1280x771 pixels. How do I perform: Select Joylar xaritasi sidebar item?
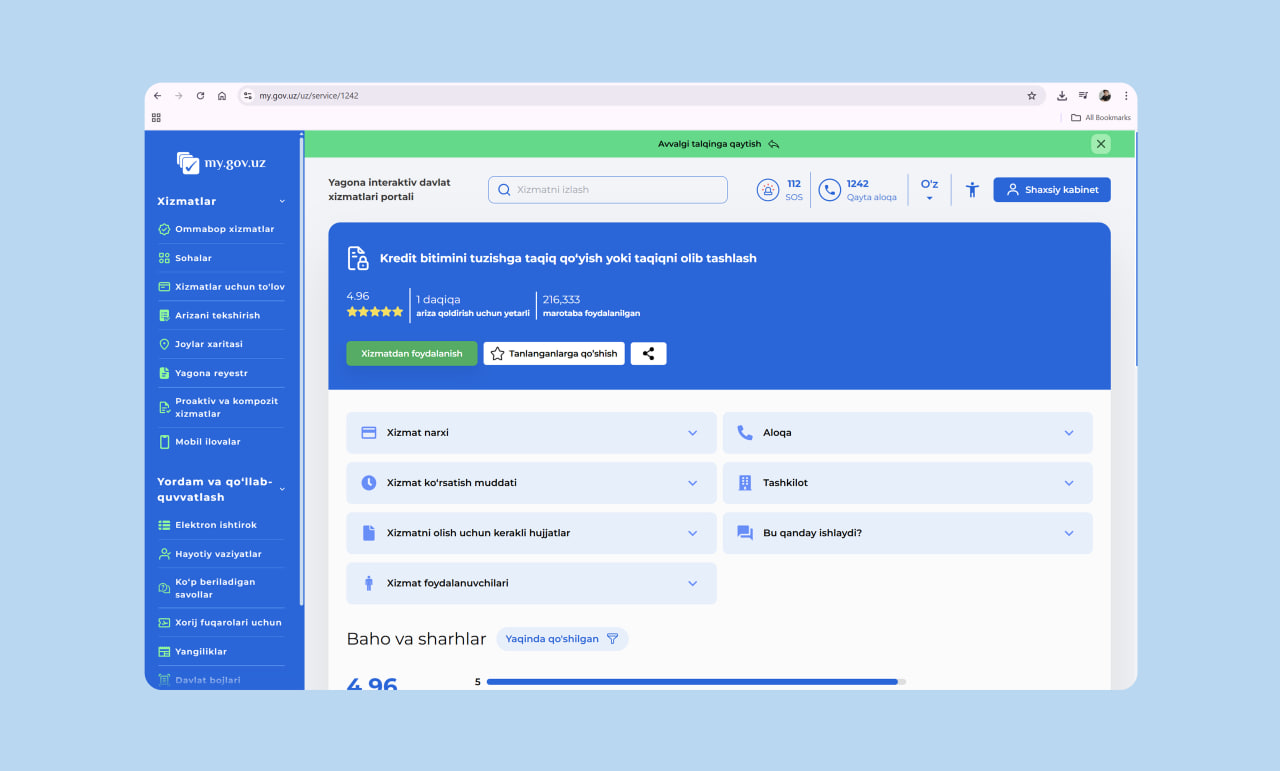[x=208, y=344]
